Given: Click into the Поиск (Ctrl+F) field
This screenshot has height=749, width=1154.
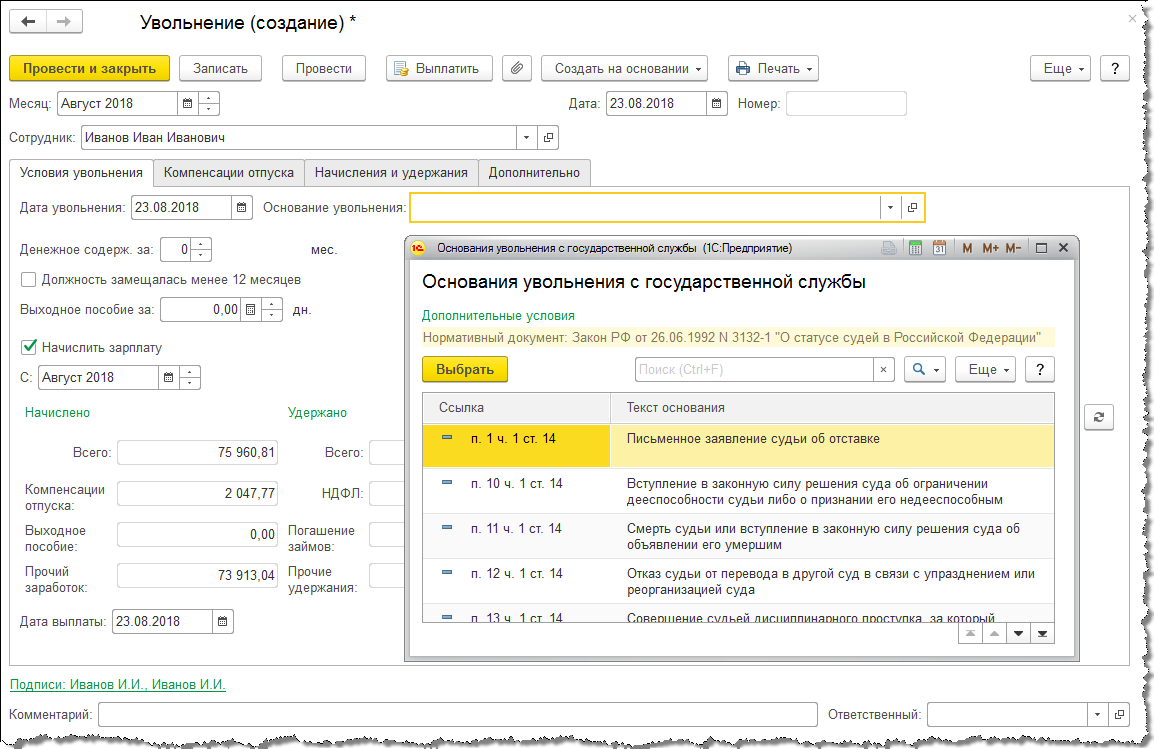Looking at the screenshot, I should click(x=754, y=369).
